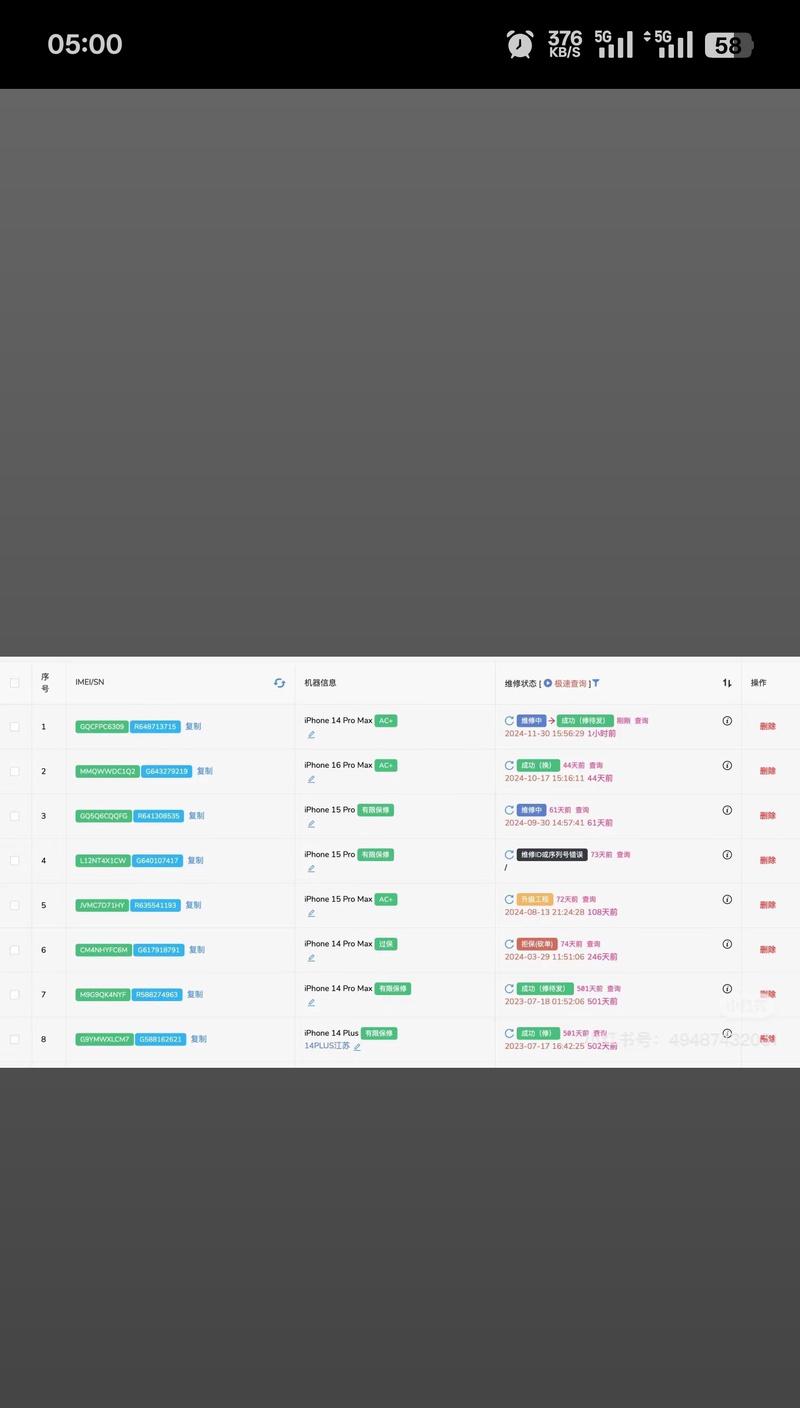The height and width of the screenshot is (1408, 800).
Task: Click the green serial tag GQCFPC6309
Action: (x=102, y=727)
